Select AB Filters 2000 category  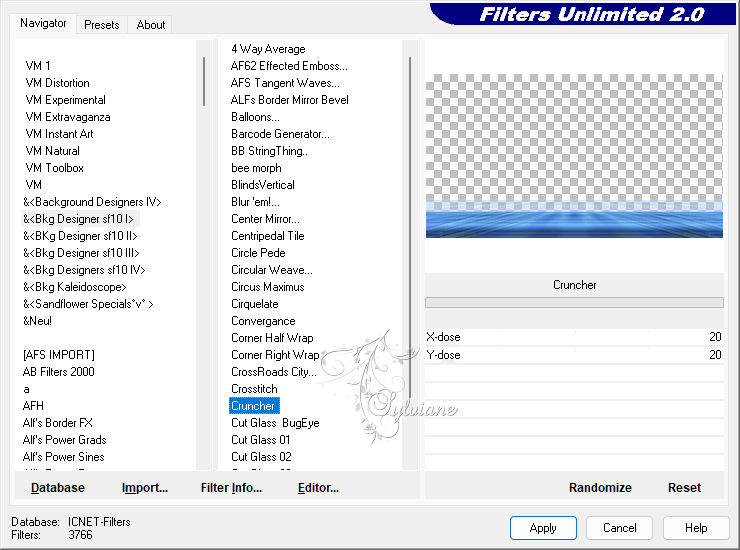pos(59,372)
